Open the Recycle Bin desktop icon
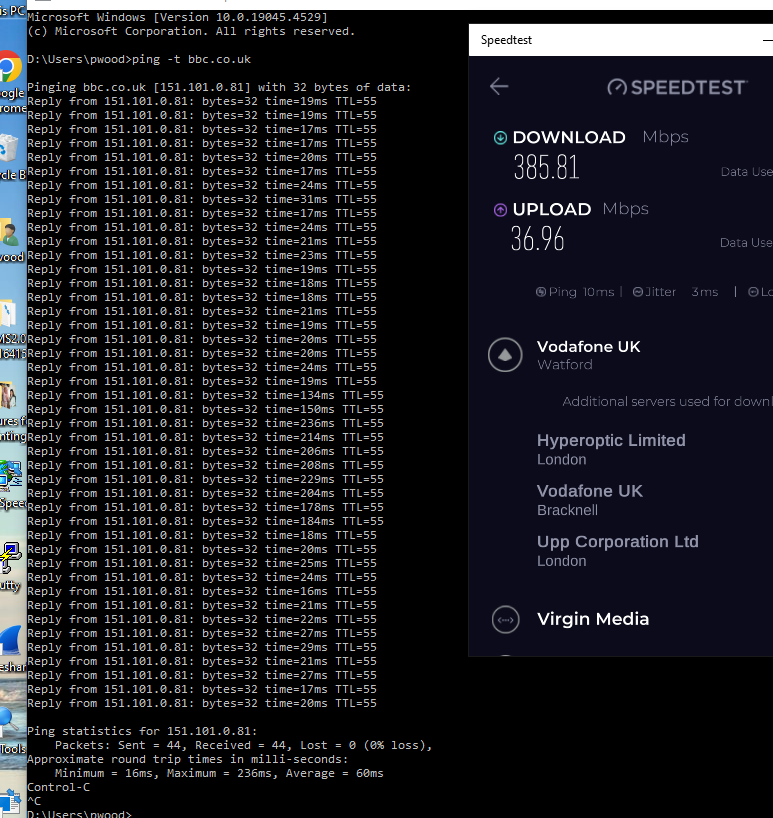 click(9, 148)
